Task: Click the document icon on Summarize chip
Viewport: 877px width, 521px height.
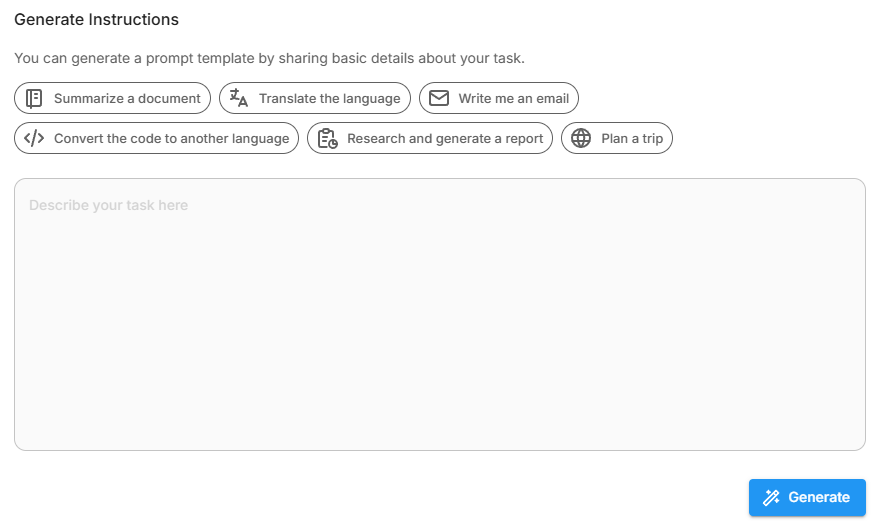Action: 34,98
